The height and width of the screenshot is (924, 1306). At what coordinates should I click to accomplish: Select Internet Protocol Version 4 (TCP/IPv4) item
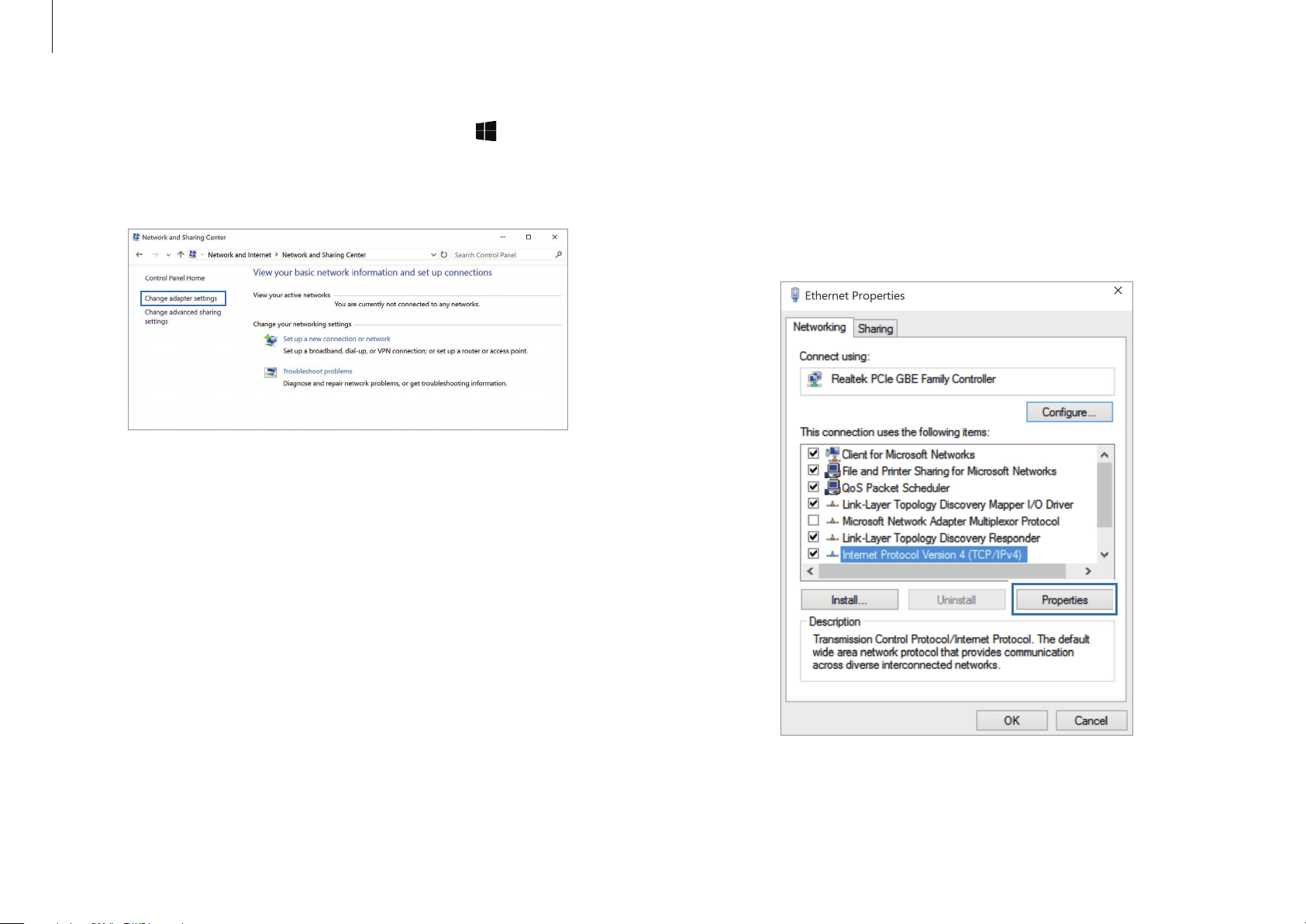(932, 554)
